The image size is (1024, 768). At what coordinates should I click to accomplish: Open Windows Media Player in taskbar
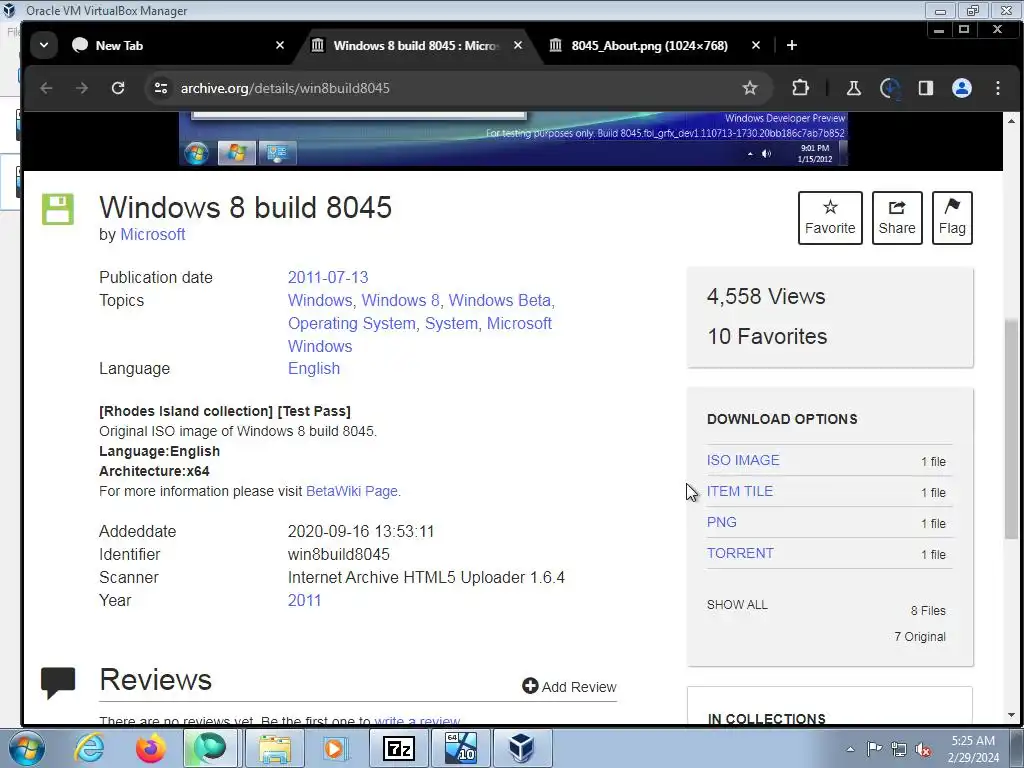pos(335,748)
